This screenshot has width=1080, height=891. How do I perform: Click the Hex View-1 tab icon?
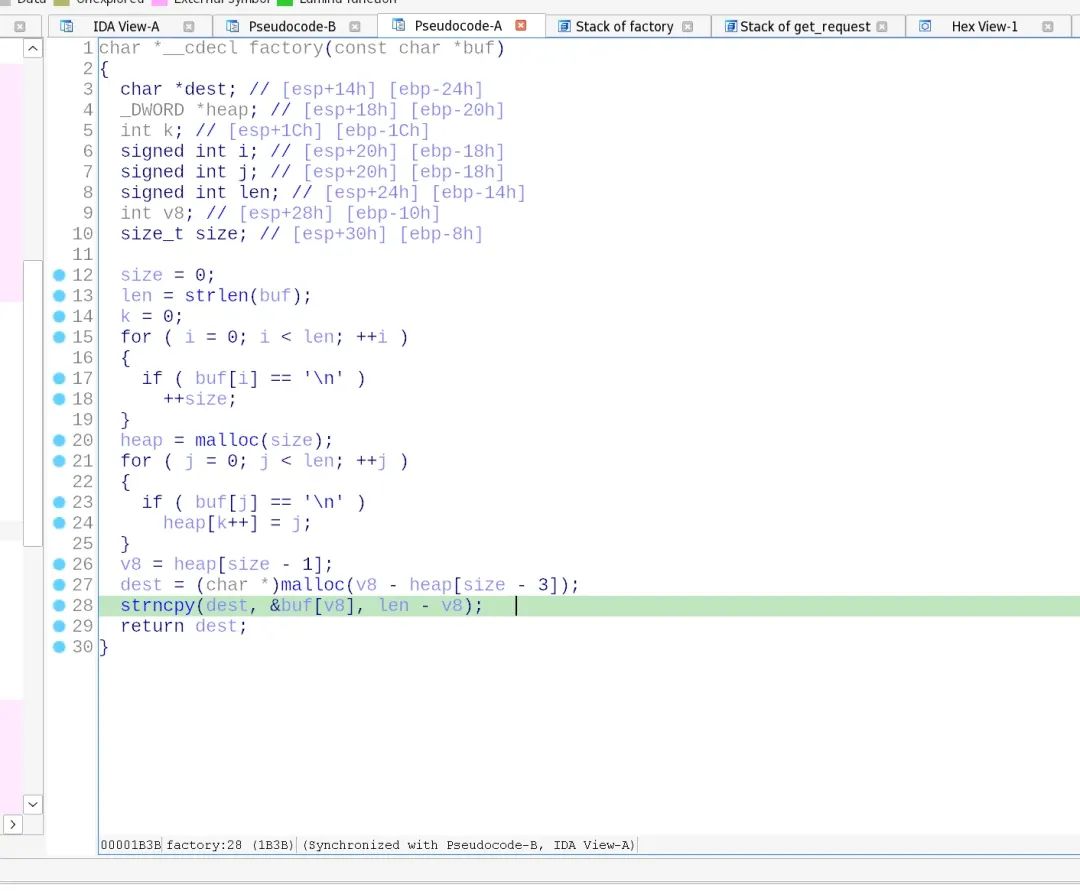pyautogui.click(x=926, y=26)
